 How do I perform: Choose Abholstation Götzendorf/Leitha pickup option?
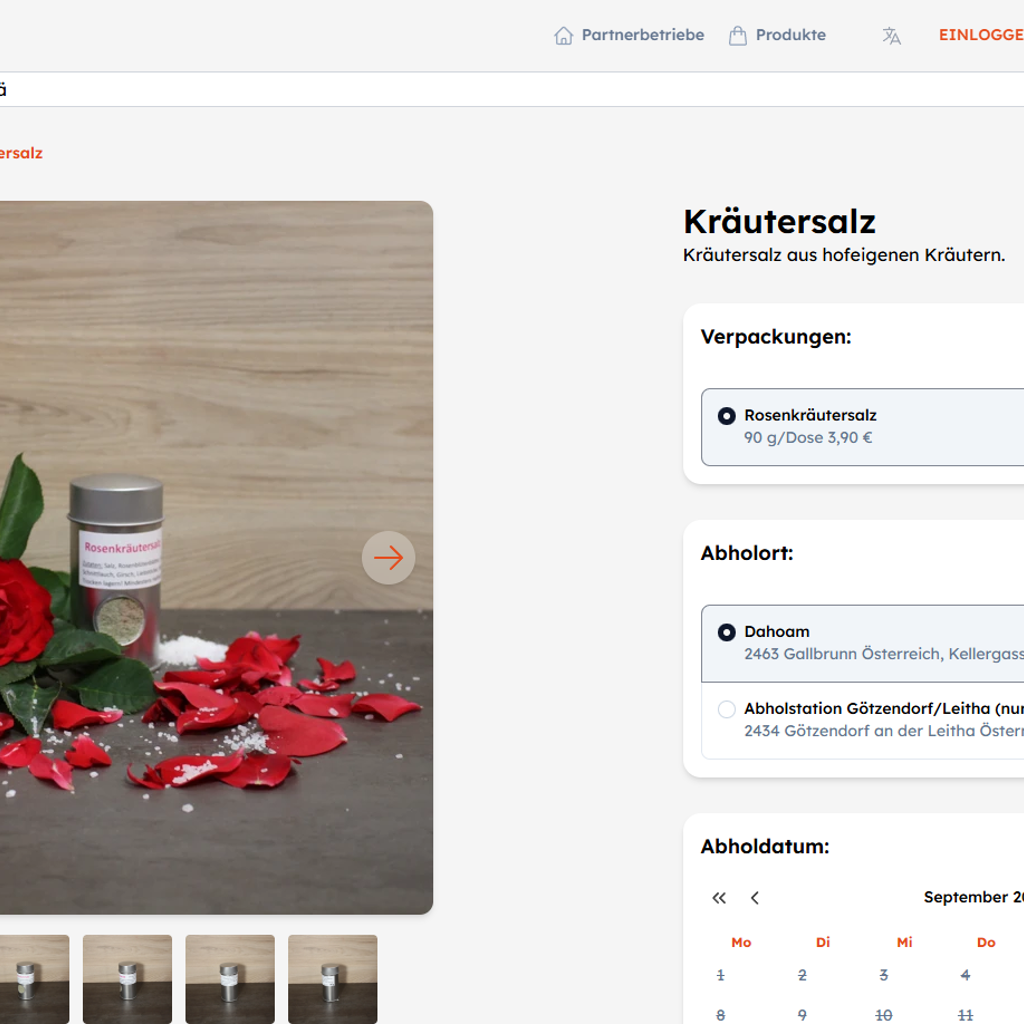[x=727, y=709]
